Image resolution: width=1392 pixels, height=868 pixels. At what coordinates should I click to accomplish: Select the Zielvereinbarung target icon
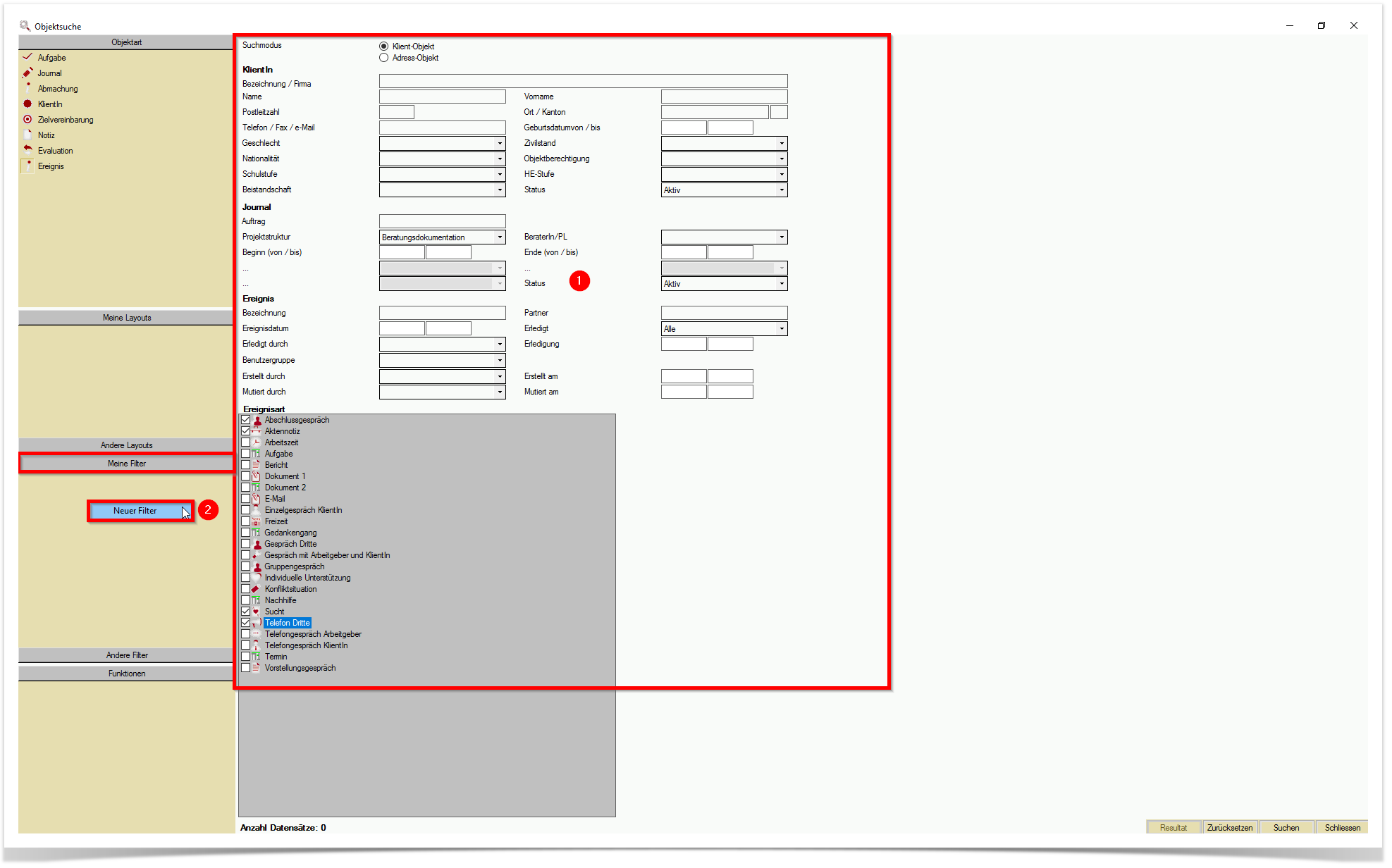click(27, 119)
